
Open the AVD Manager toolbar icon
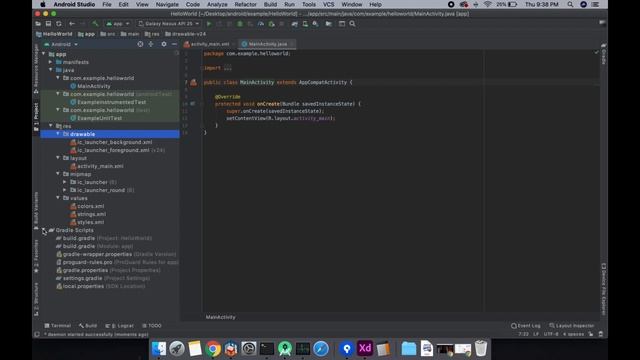coord(305,24)
